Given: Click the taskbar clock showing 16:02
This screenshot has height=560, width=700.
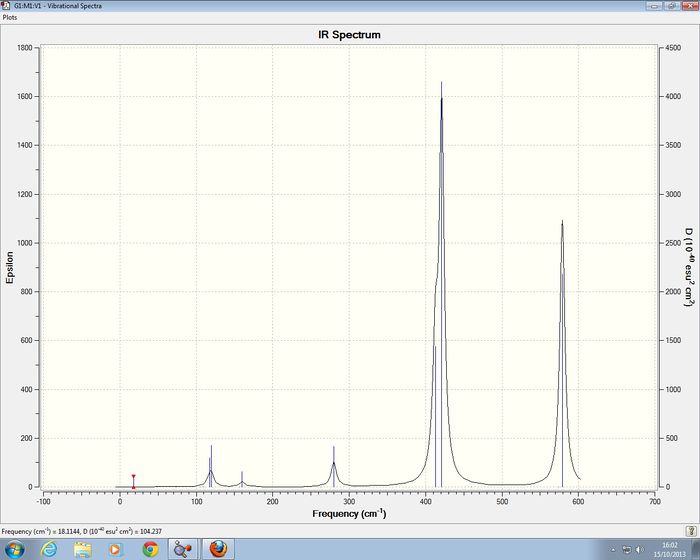Looking at the screenshot, I should click(x=669, y=549).
